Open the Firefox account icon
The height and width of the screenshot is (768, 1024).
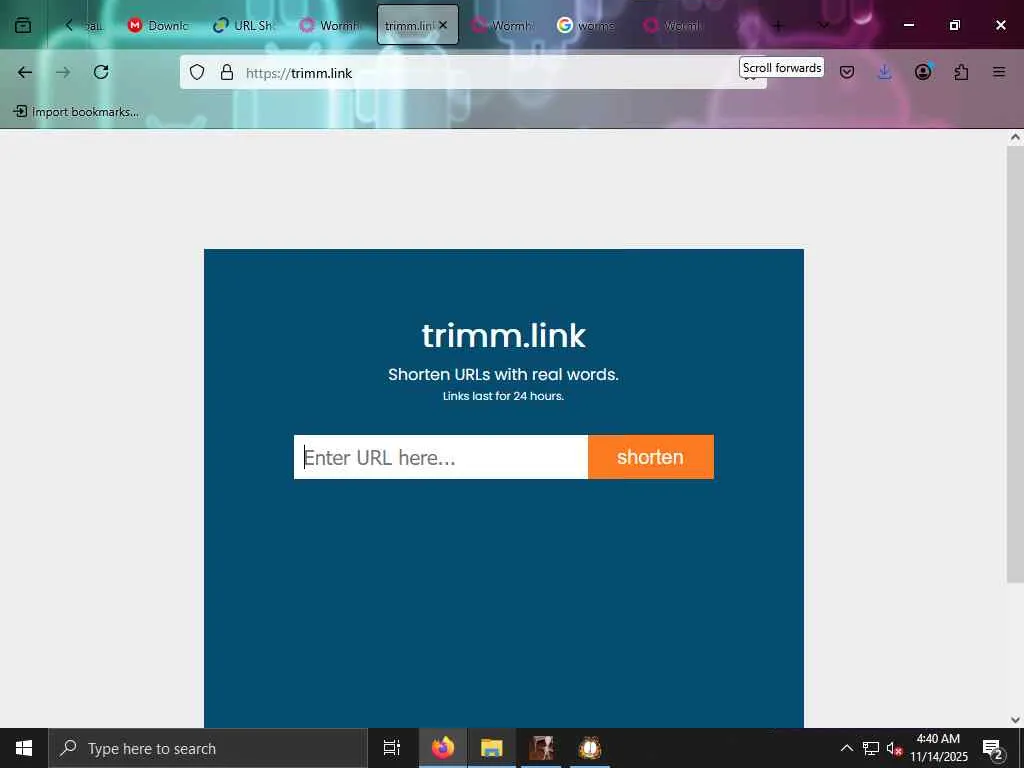tap(923, 72)
